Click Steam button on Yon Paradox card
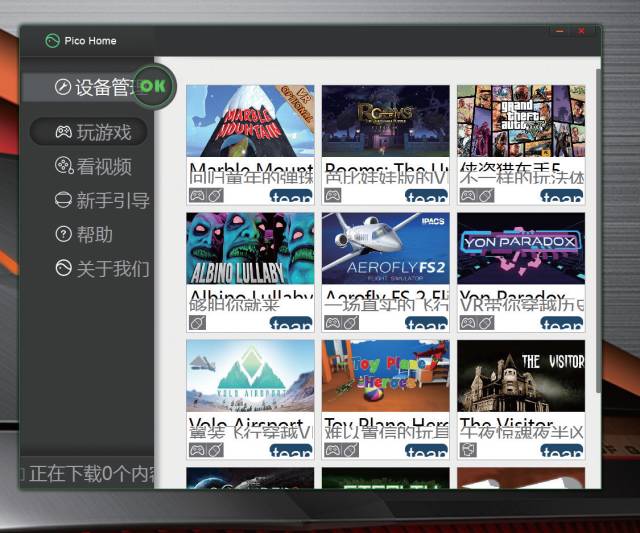The width and height of the screenshot is (640, 533). click(x=562, y=324)
